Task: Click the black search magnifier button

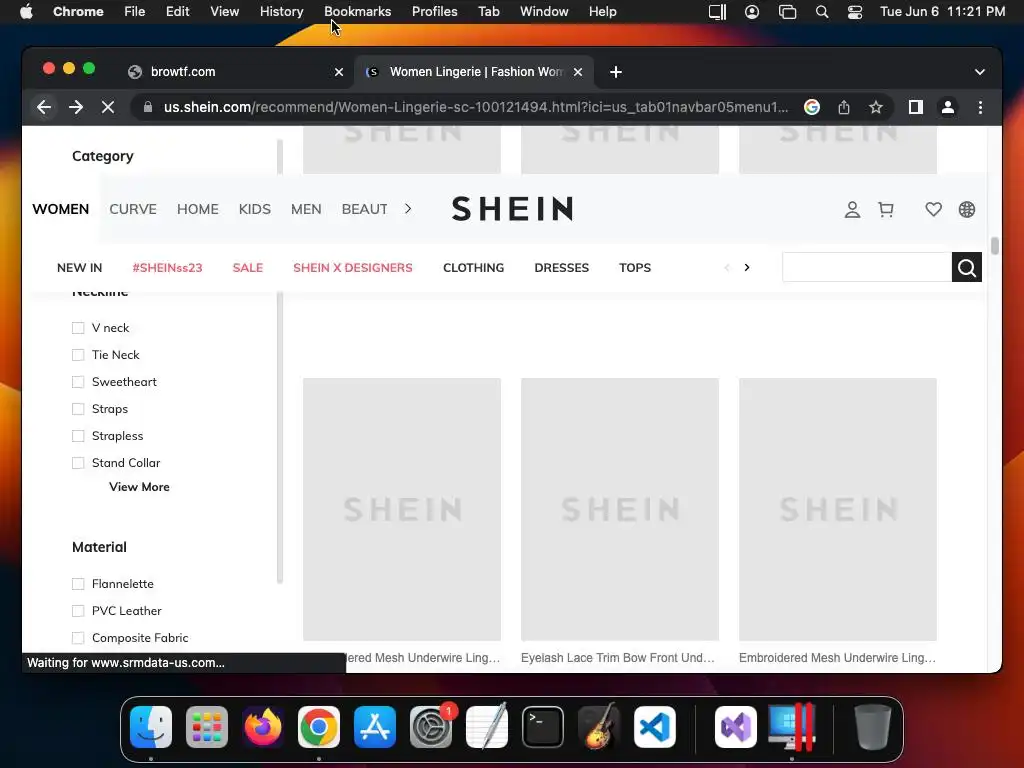Action: 967,267
